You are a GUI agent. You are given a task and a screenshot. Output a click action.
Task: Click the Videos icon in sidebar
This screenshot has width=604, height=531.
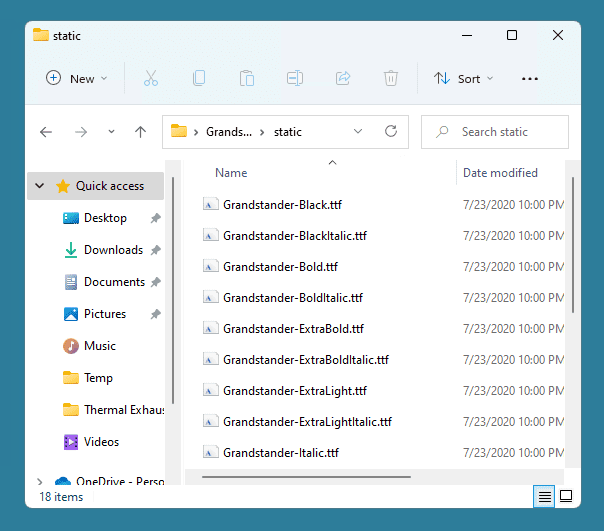click(x=71, y=442)
